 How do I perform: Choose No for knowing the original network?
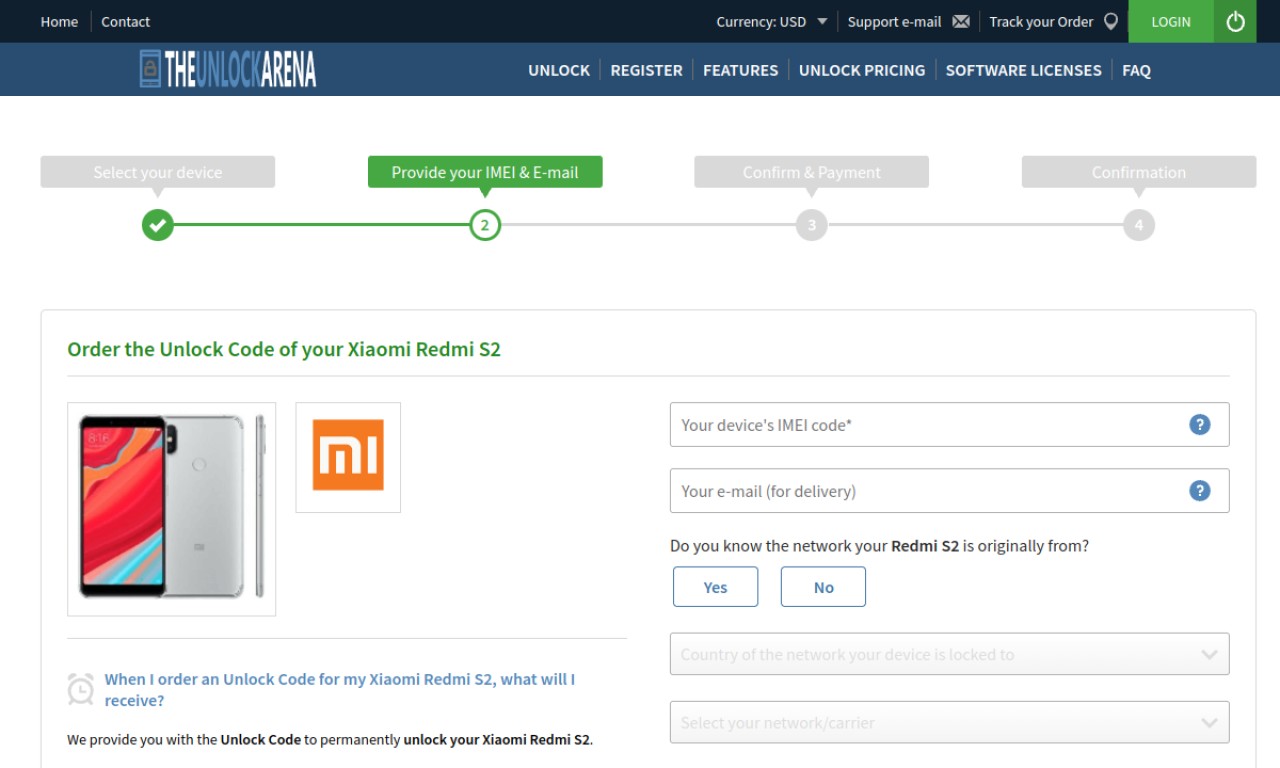(x=823, y=587)
